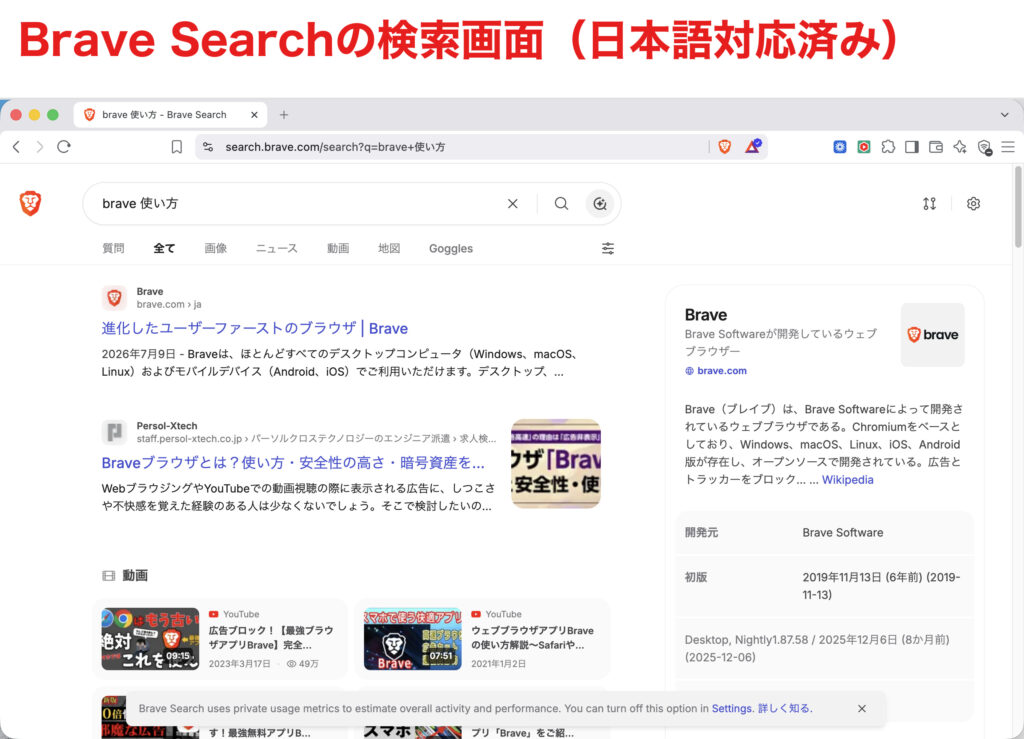Click the Persol-Xtech favicon icon

[114, 432]
